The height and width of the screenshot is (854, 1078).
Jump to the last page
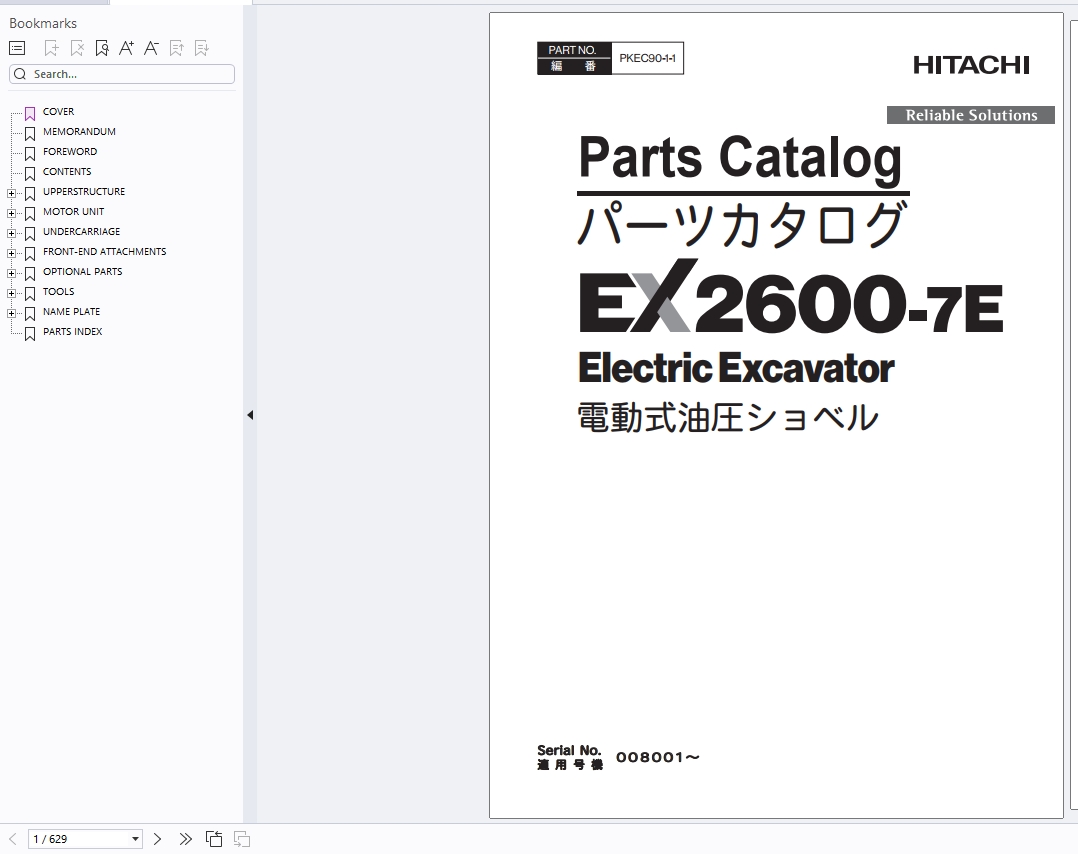pos(186,839)
